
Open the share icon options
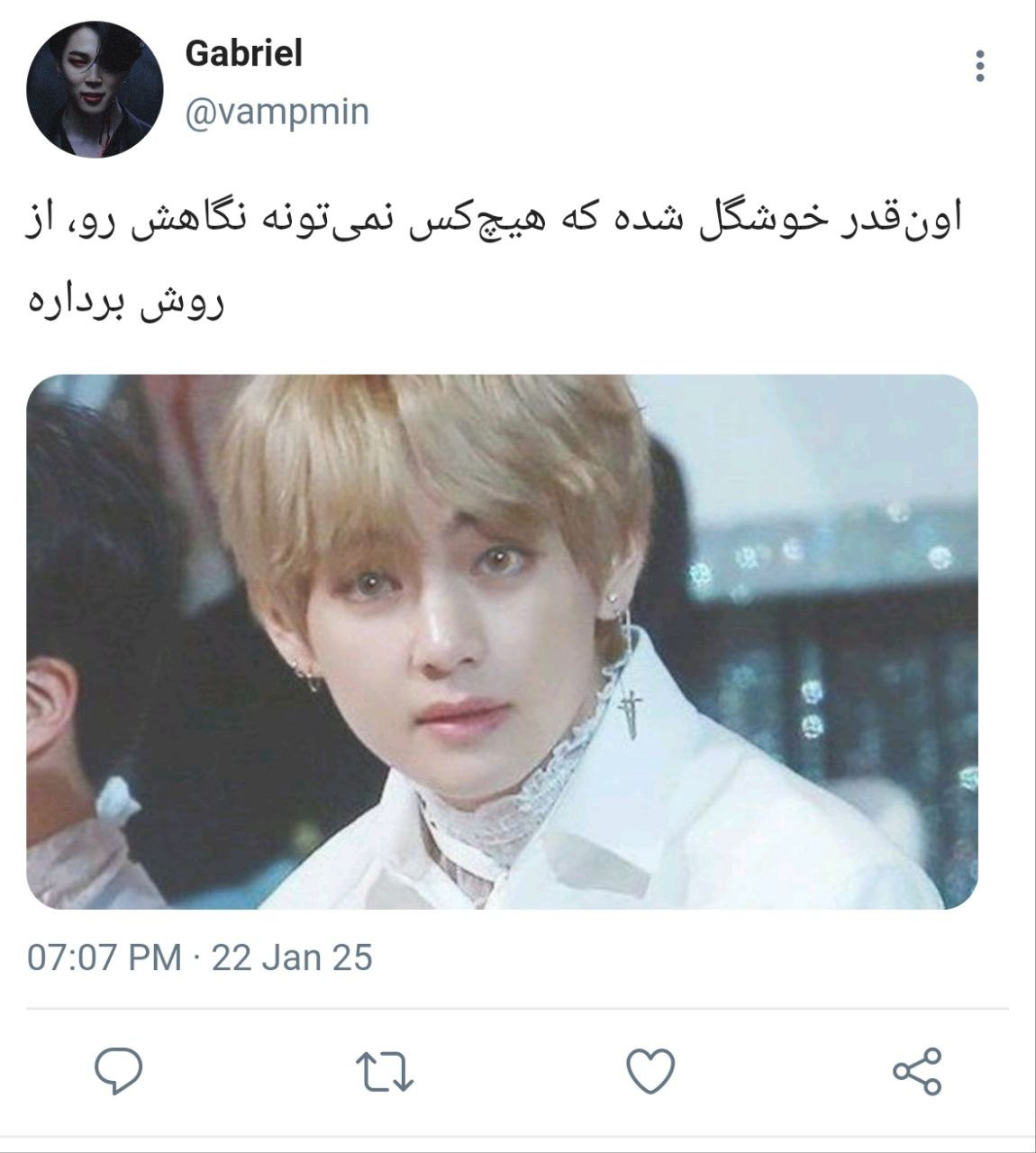pos(917,1072)
